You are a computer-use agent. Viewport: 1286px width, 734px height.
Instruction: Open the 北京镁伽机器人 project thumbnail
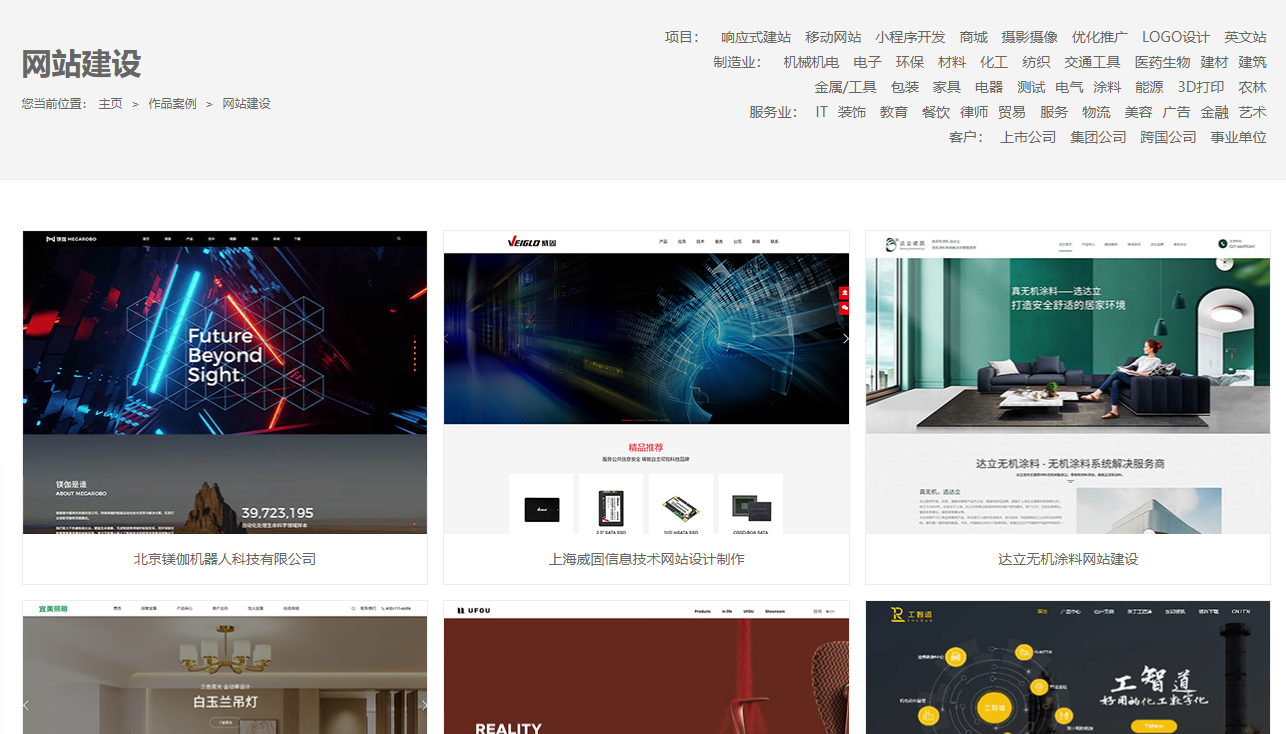pyautogui.click(x=225, y=382)
